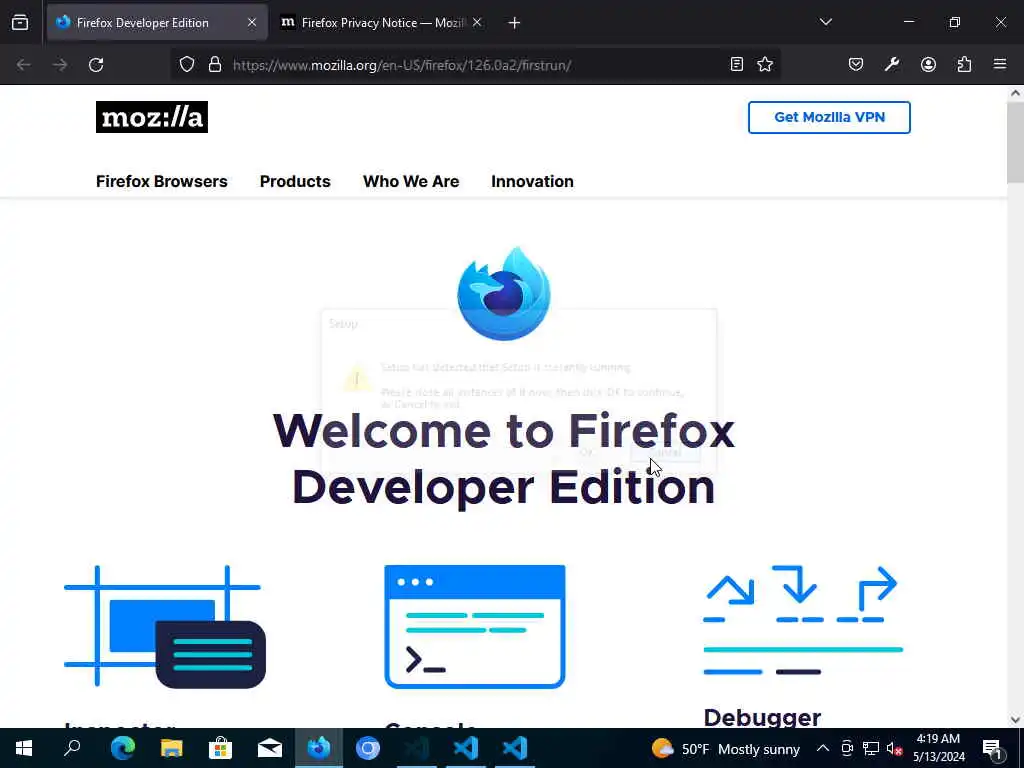
Task: Open Who We Are menu
Action: (x=411, y=181)
